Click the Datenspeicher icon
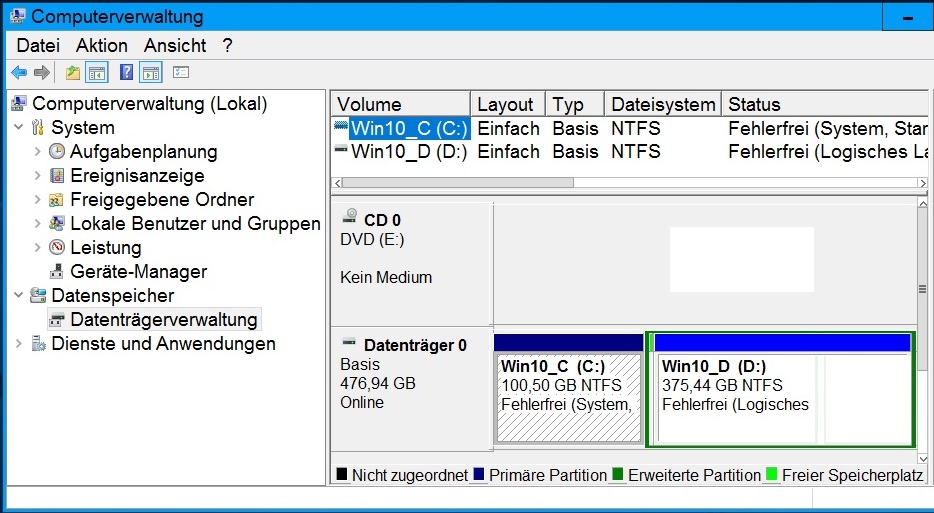 (38, 296)
